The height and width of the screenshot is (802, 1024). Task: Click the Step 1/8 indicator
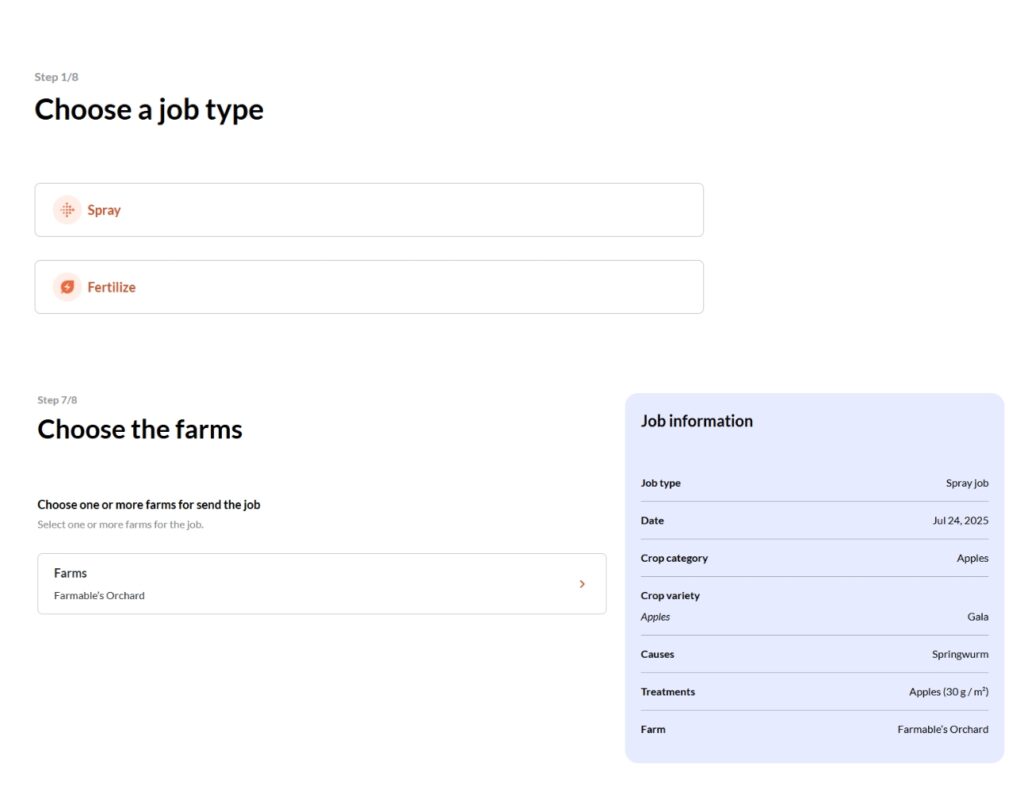[56, 77]
